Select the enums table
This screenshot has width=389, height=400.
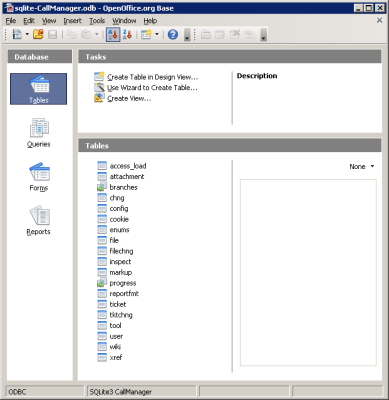119,230
